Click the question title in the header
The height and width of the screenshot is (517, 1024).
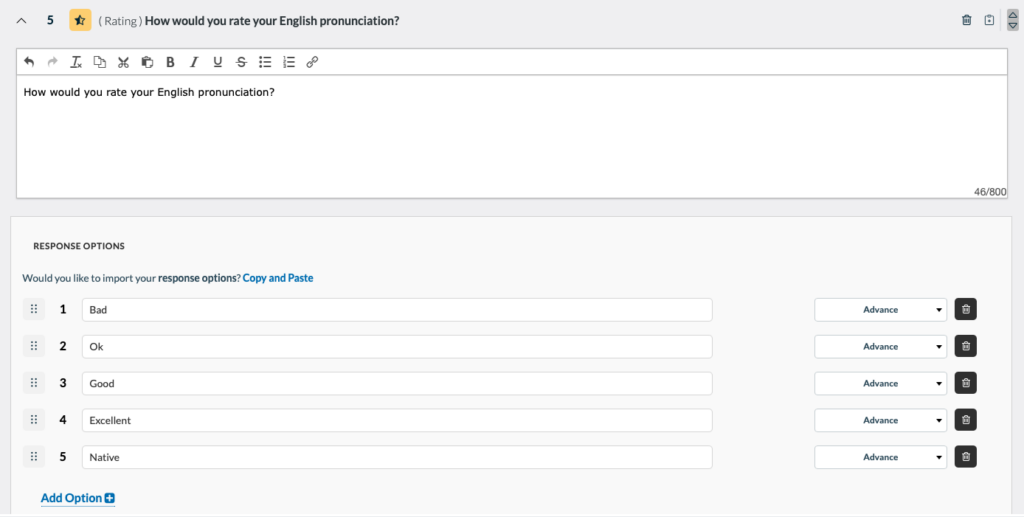pyautogui.click(x=272, y=21)
